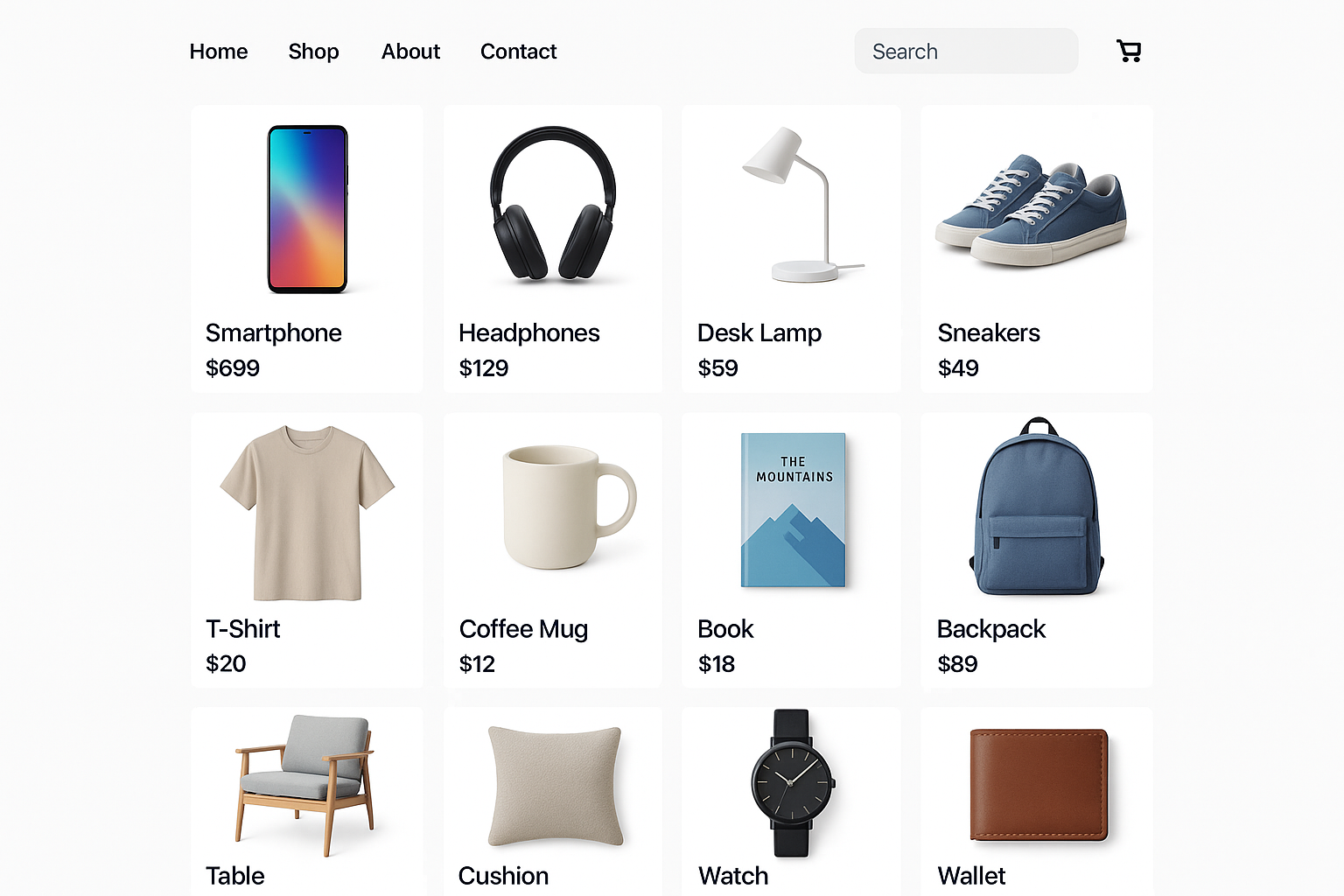
Task: Click the armchair image labeled Table
Action: point(304,785)
